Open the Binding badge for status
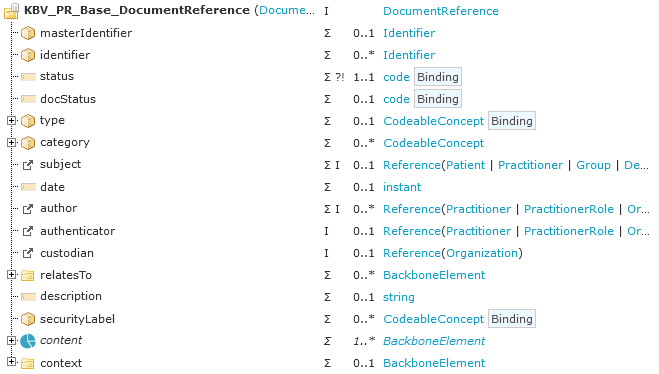This screenshot has width=659, height=374. (x=438, y=77)
